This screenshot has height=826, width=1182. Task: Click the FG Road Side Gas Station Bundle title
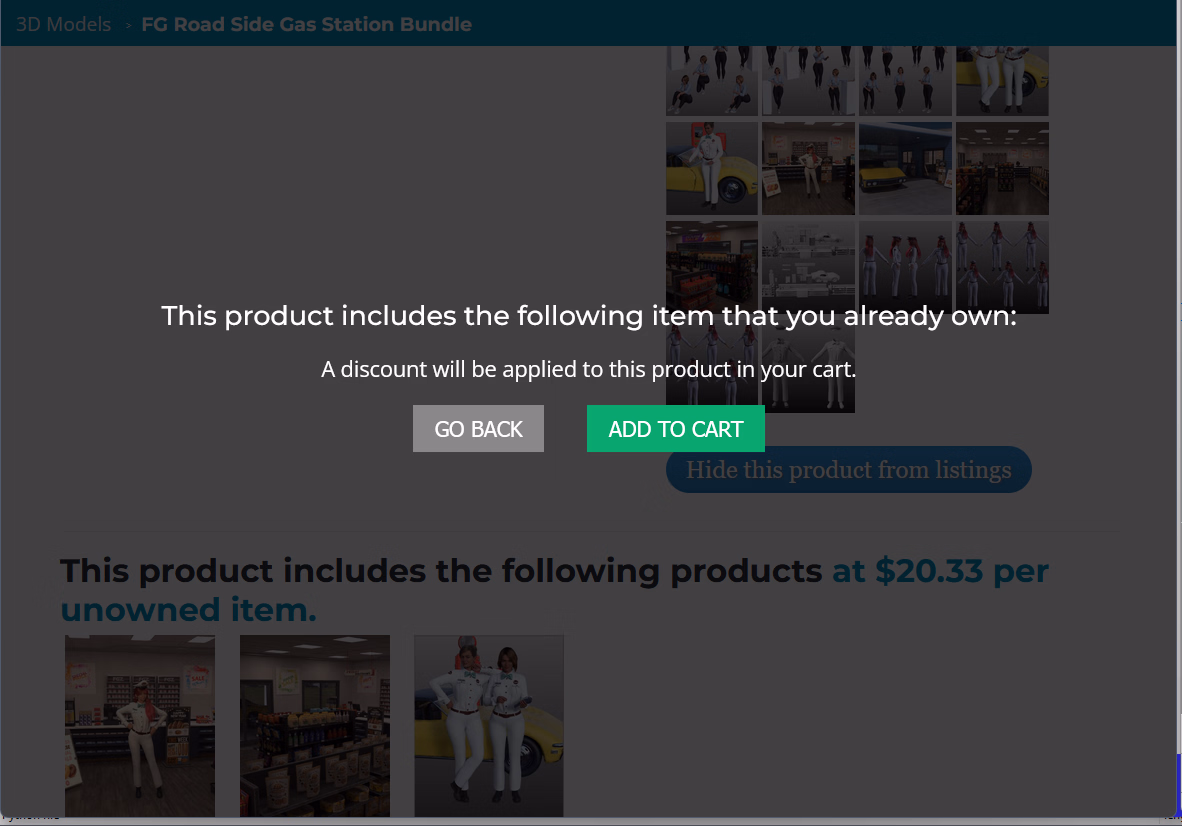tap(306, 24)
